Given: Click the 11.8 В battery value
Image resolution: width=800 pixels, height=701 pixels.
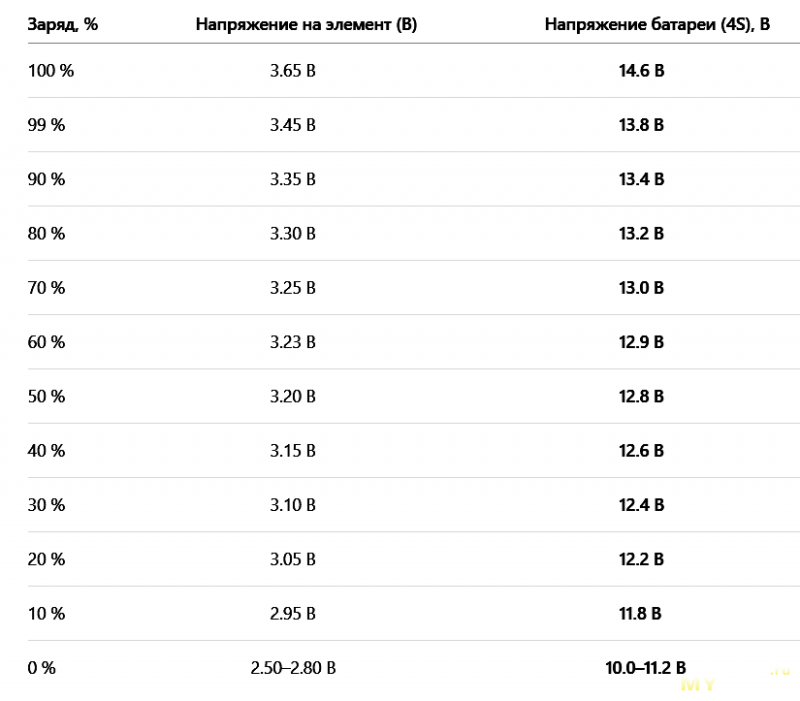Looking at the screenshot, I should click(x=641, y=612).
